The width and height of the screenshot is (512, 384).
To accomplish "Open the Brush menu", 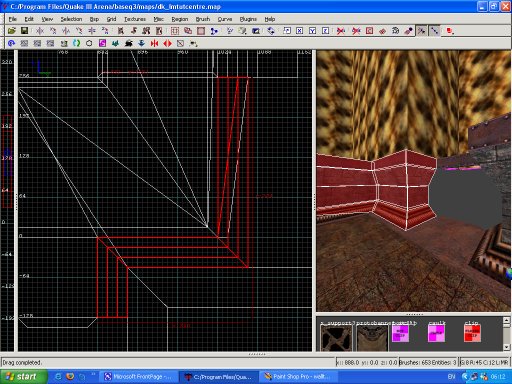I will pyautogui.click(x=203, y=19).
